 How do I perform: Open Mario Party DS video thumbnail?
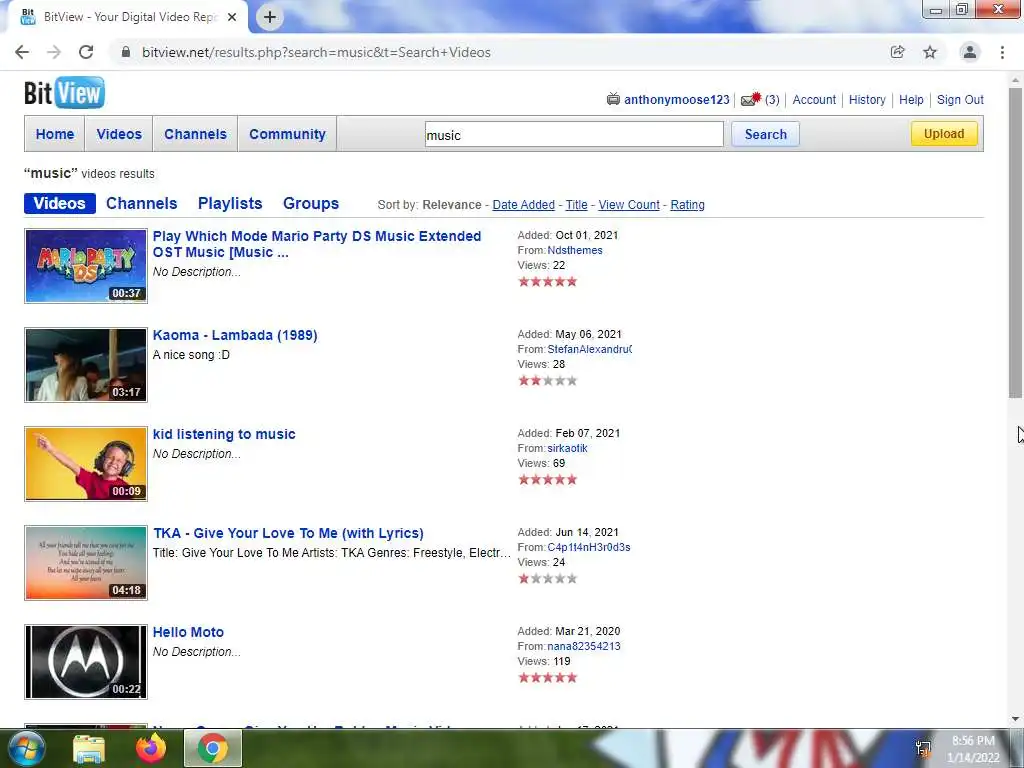coord(86,266)
